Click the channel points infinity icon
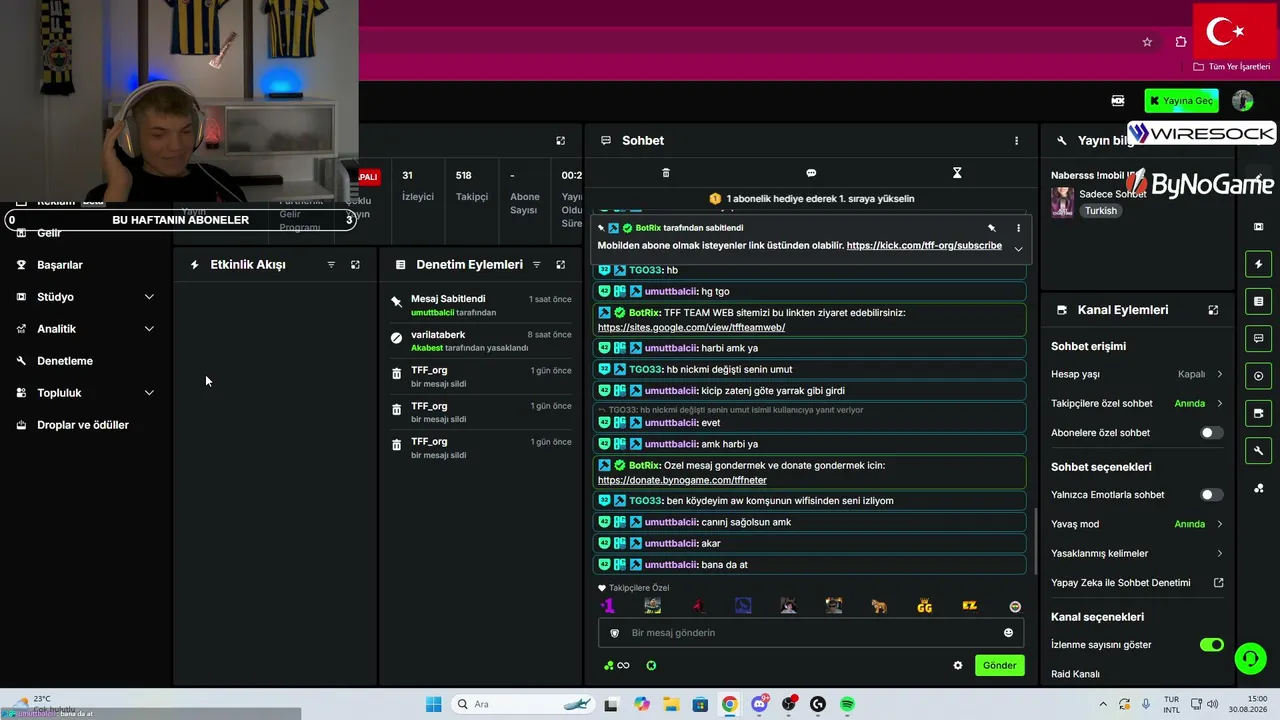 [x=617, y=666]
